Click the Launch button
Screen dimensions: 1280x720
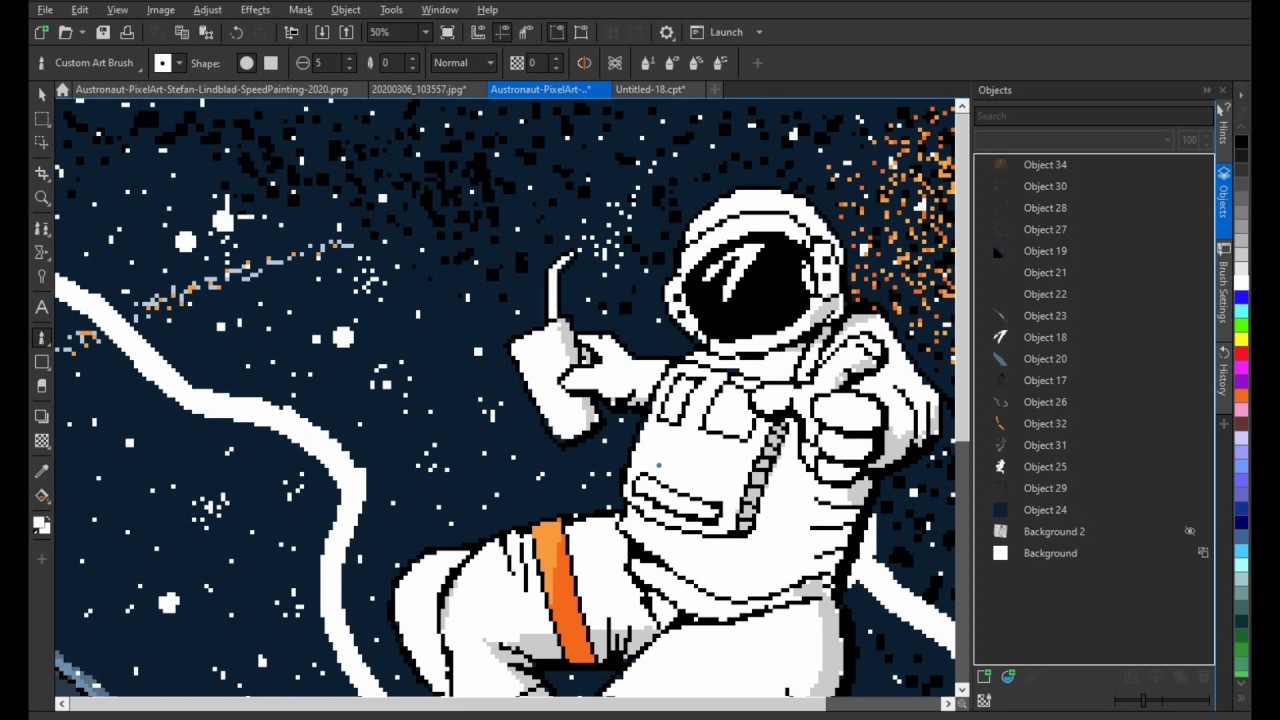pos(718,32)
